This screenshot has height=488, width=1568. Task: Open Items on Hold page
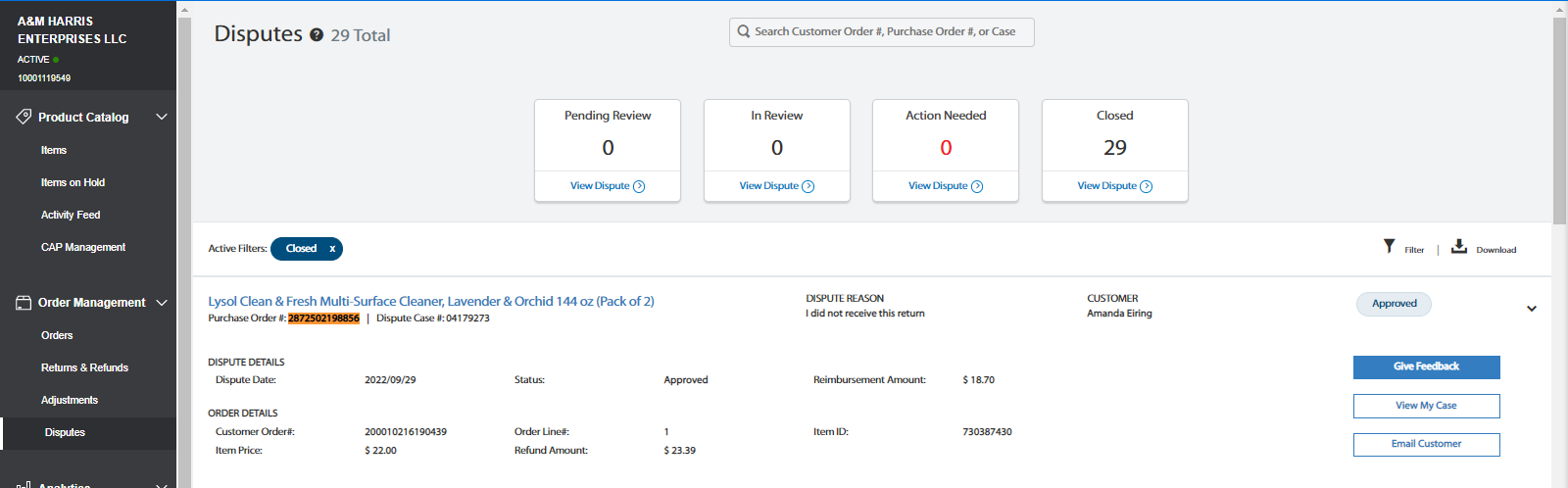[73, 182]
